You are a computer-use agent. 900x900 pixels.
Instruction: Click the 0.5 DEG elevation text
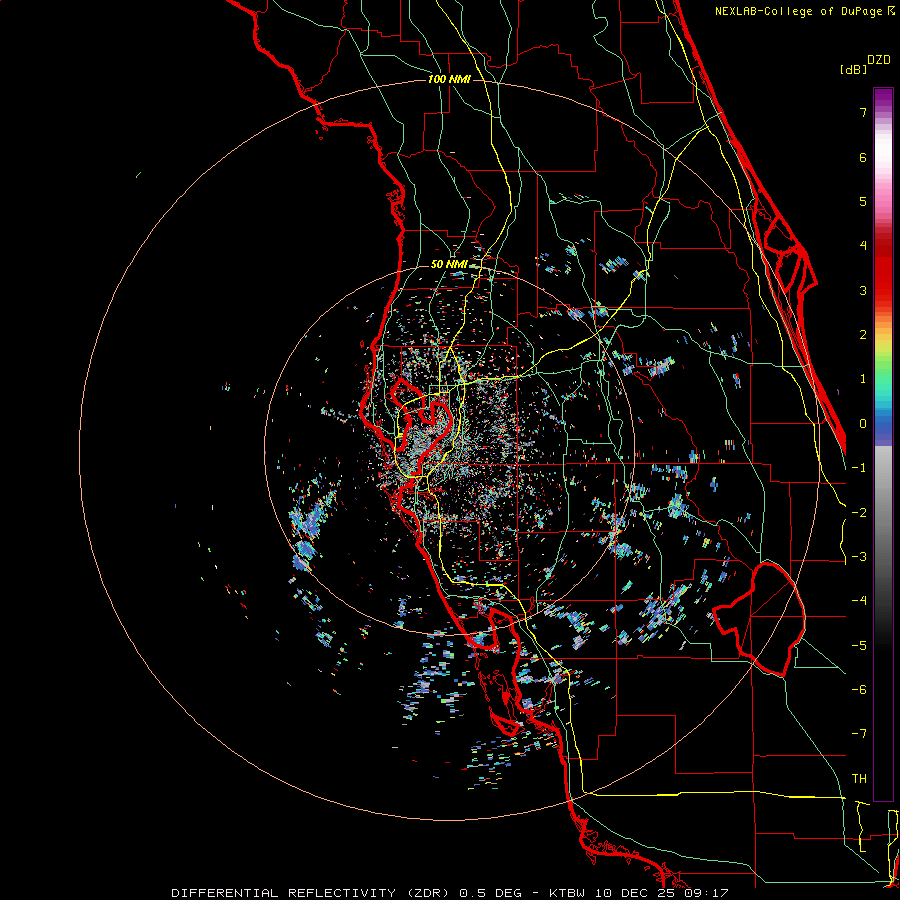(490, 893)
